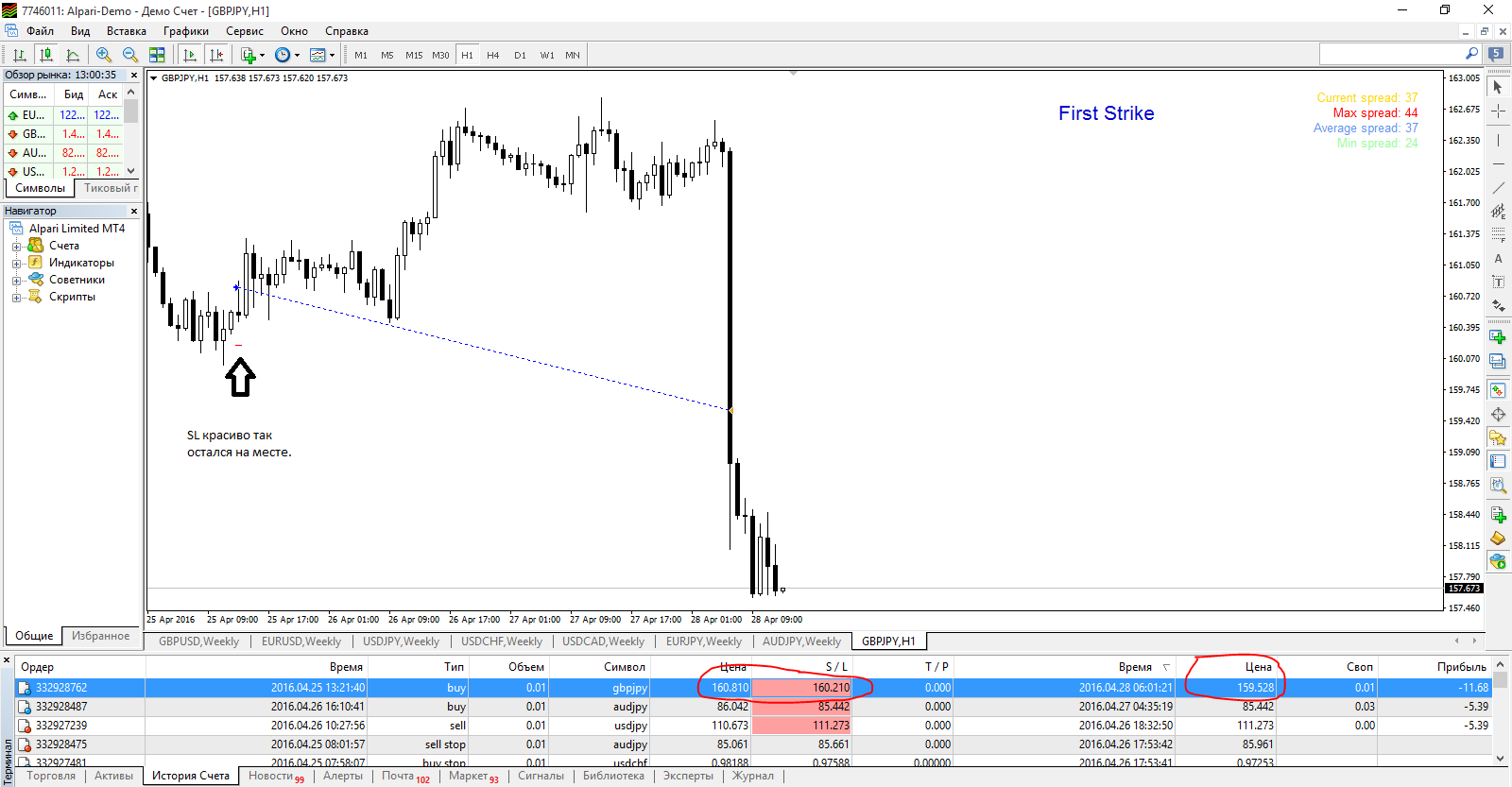Open Вставка menu

tap(127, 31)
